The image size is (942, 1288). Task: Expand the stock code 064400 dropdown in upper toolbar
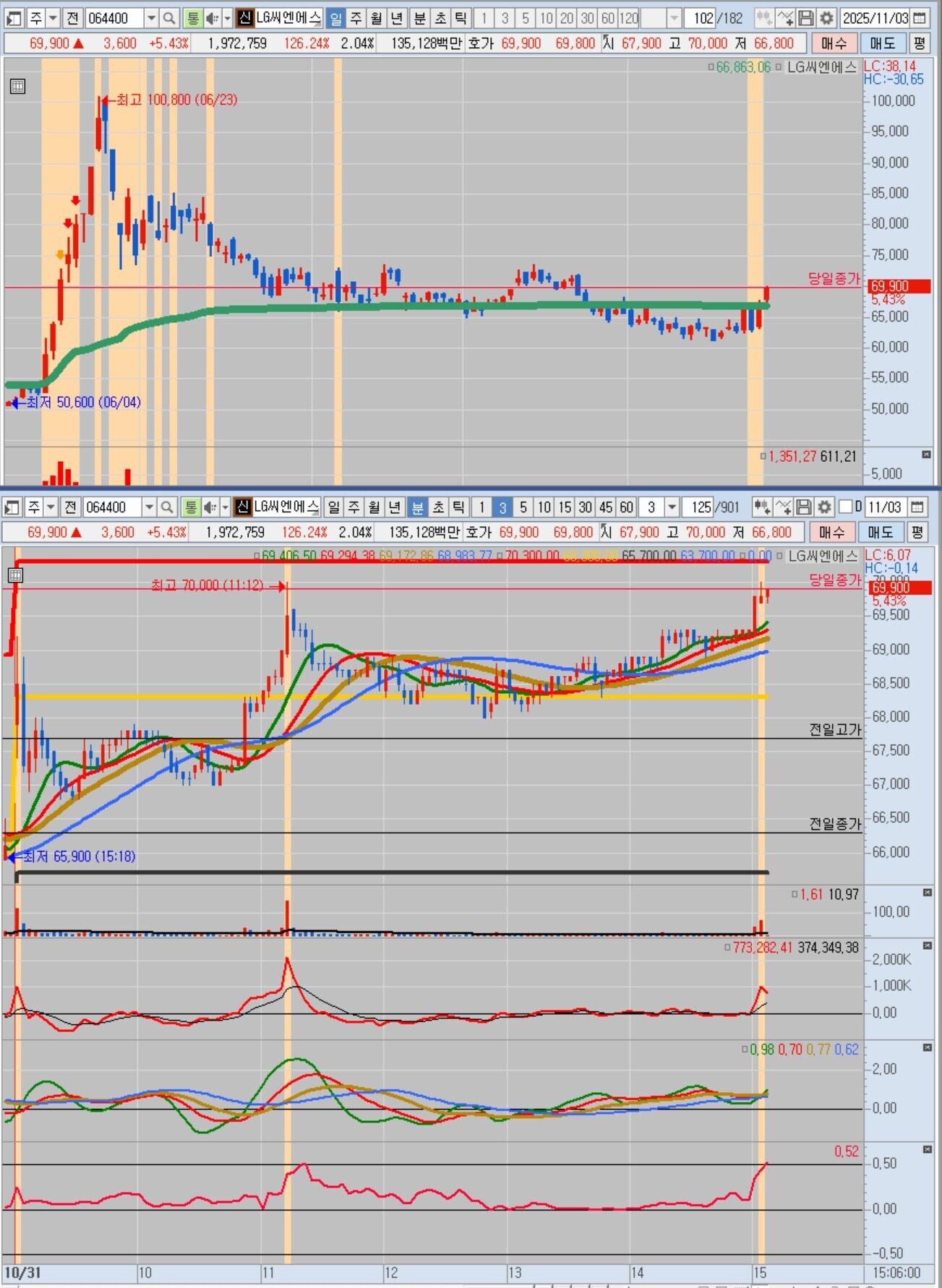point(151,18)
